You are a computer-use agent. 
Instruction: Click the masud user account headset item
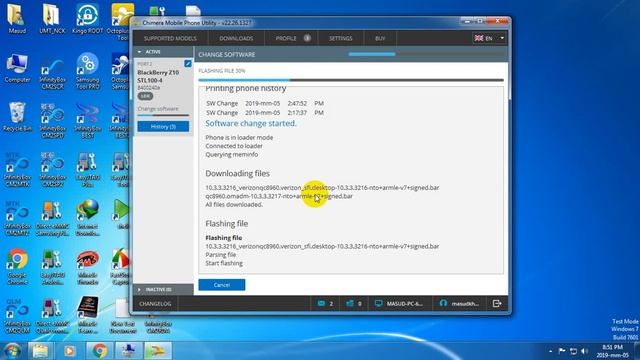(459, 303)
